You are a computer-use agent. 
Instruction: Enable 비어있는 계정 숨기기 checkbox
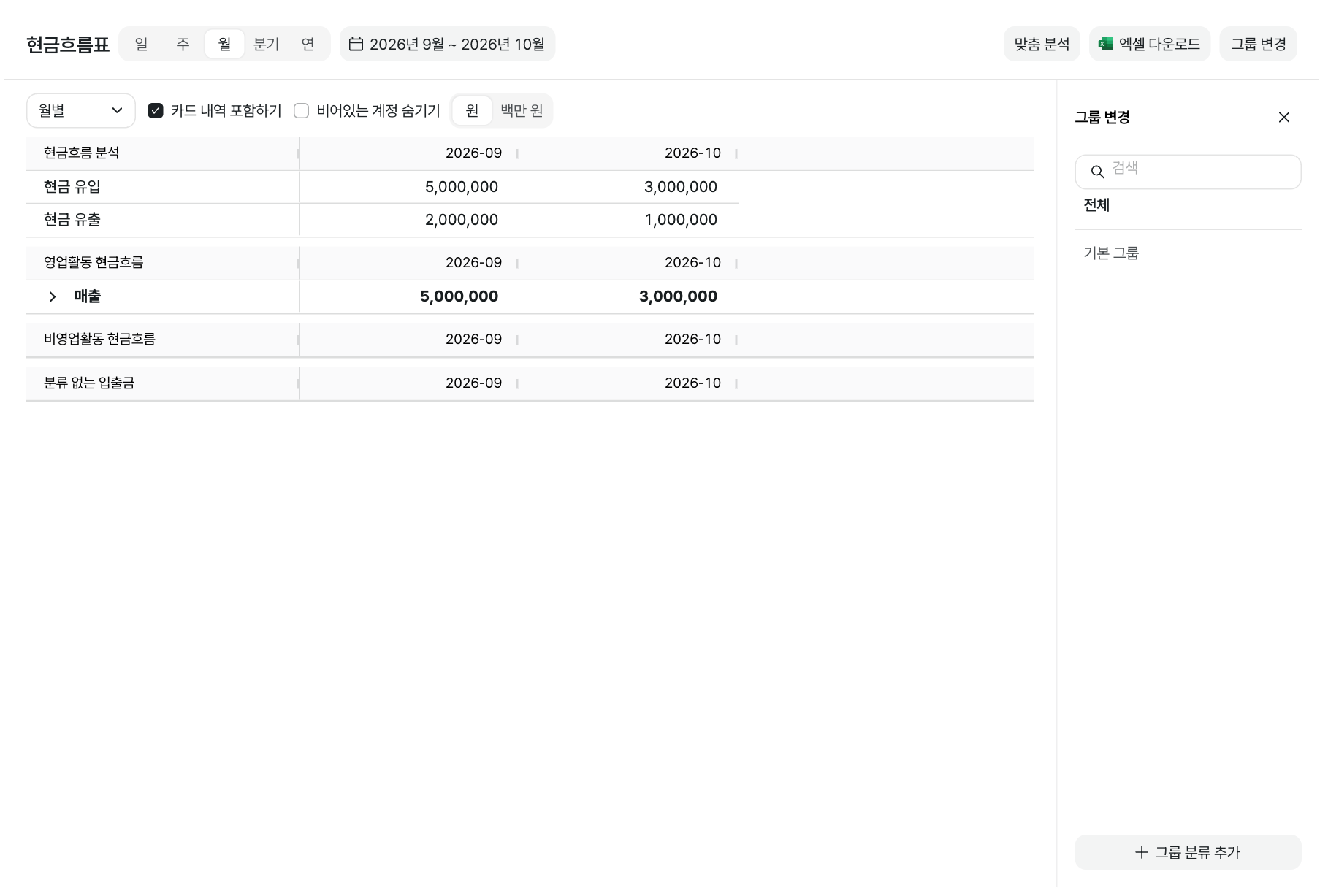301,110
